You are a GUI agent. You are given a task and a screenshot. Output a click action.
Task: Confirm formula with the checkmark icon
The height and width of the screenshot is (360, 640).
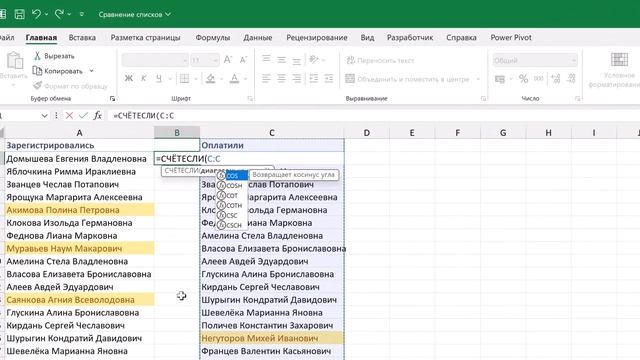pyautogui.click(x=83, y=116)
